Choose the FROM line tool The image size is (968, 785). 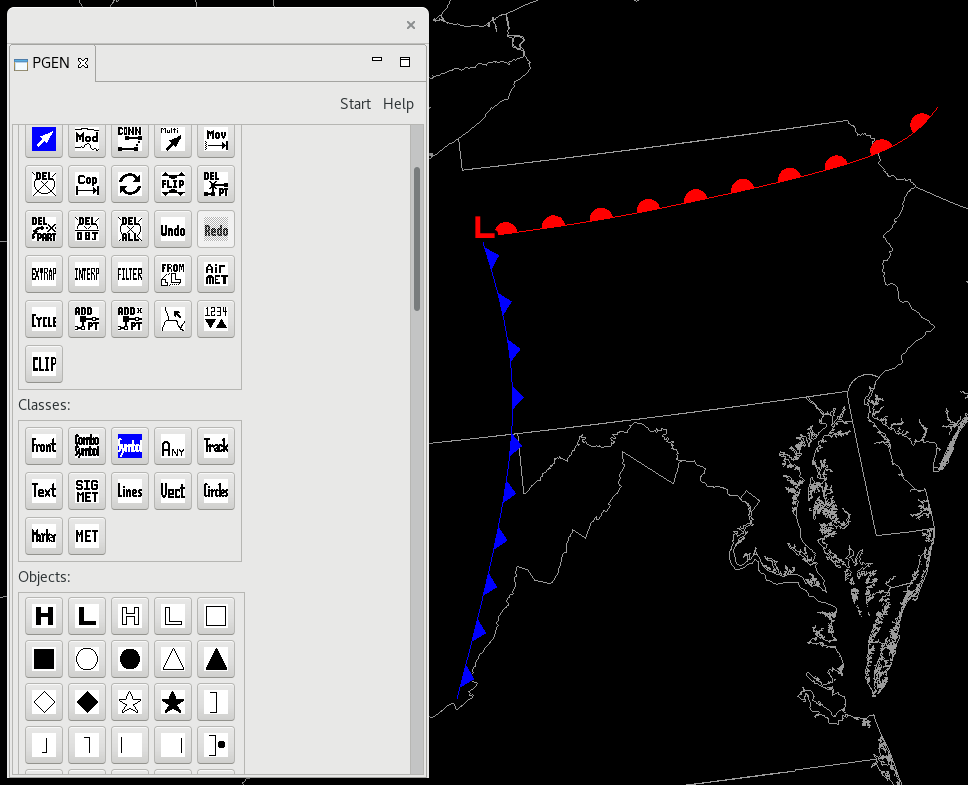pyautogui.click(x=173, y=274)
